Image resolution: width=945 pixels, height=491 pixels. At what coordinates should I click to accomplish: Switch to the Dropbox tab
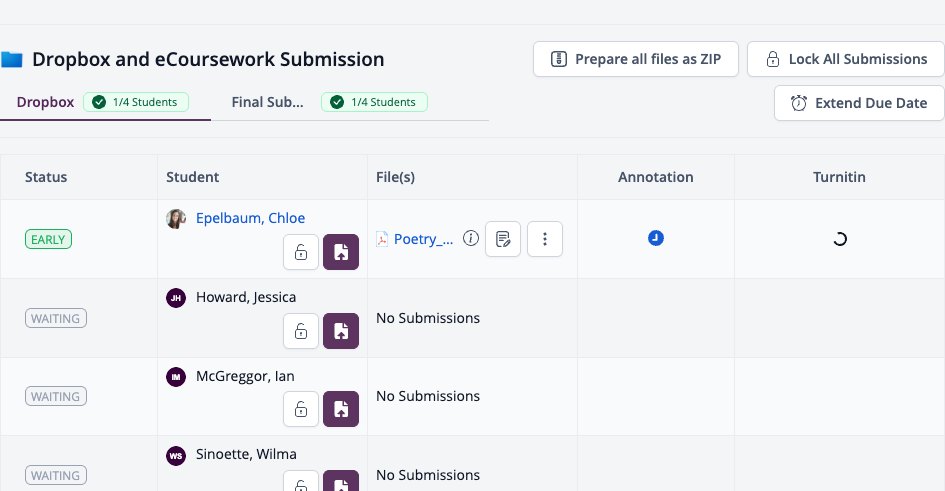45,102
